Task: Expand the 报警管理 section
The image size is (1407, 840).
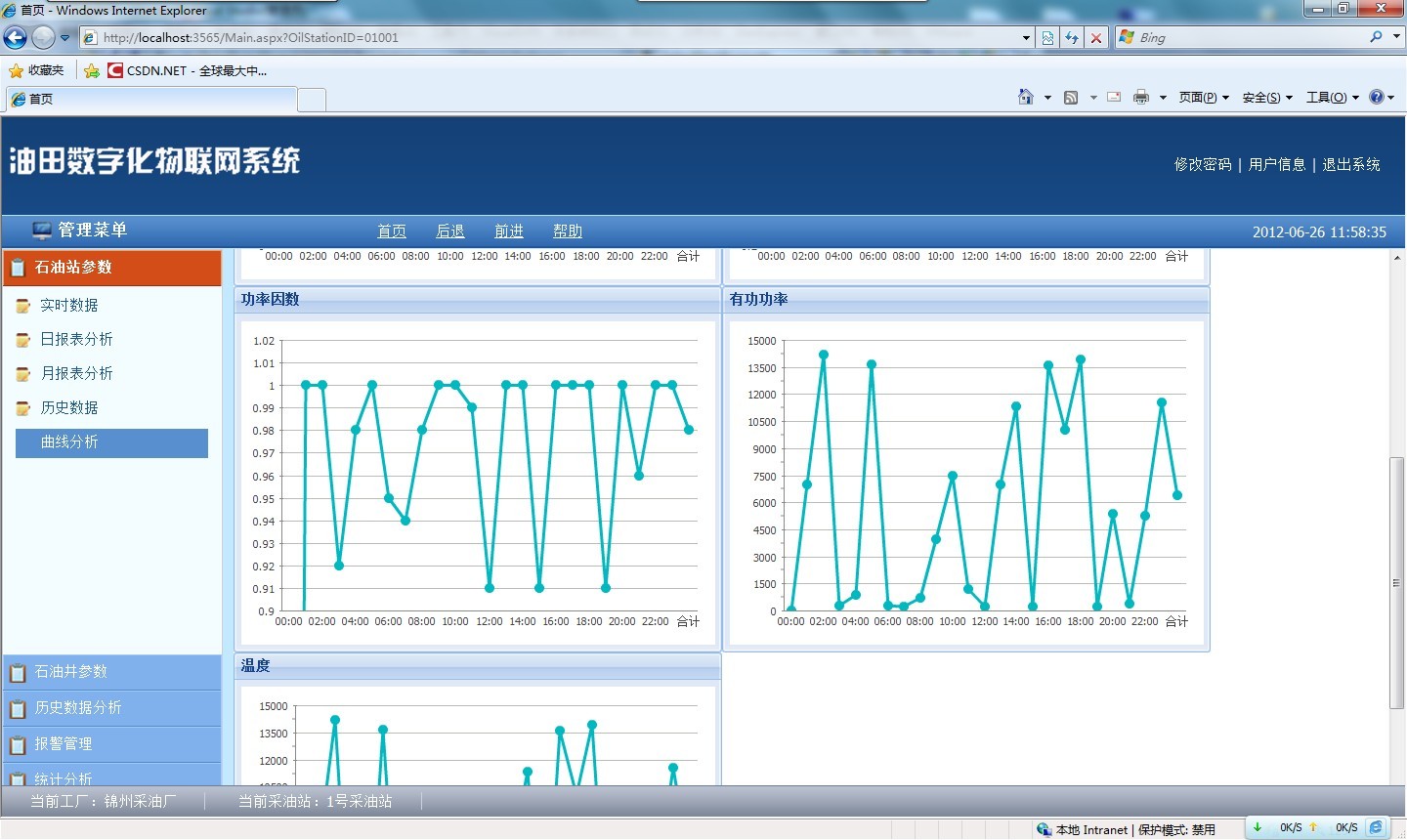Action: tap(112, 744)
